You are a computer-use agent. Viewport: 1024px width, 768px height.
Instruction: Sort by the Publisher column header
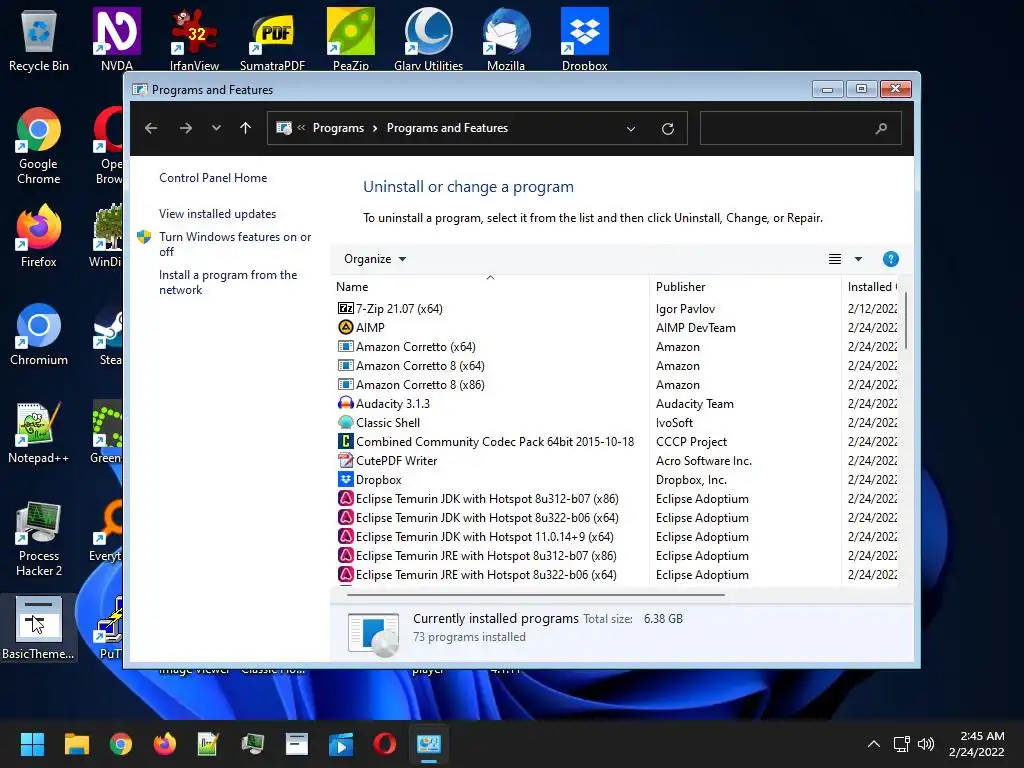point(745,287)
